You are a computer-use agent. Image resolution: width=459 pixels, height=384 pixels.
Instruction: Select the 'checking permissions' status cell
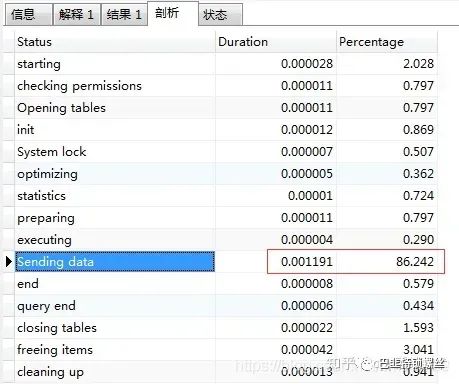115,86
